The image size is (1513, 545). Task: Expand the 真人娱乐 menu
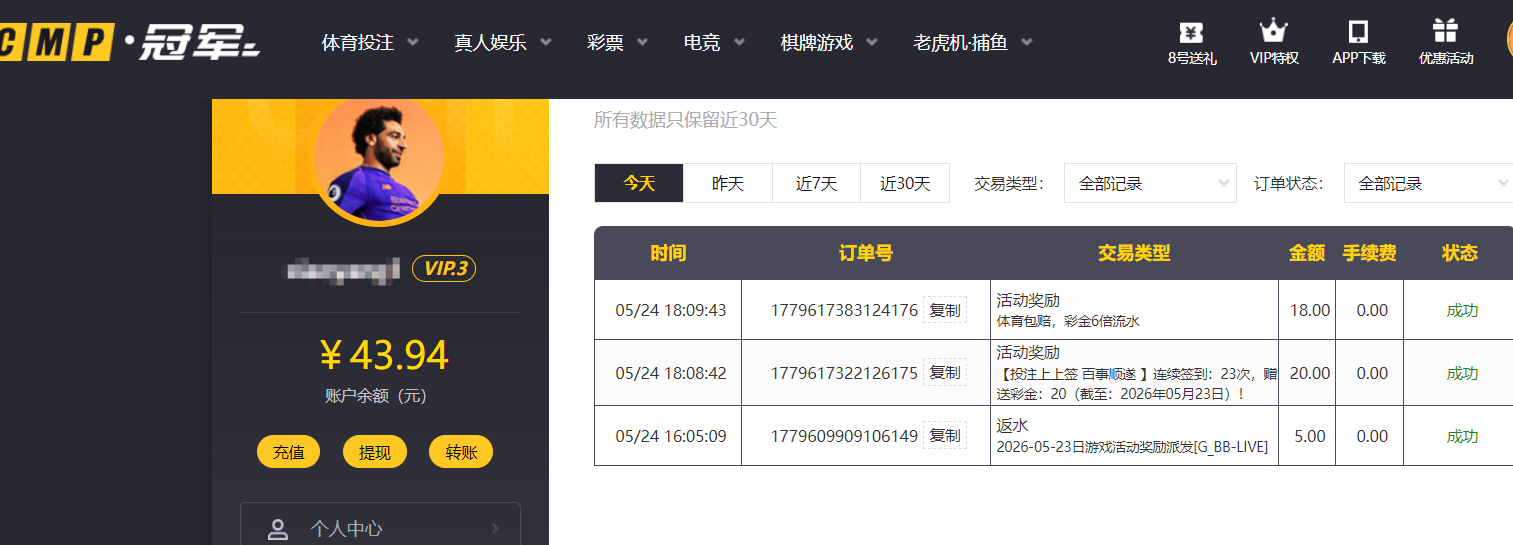(503, 43)
